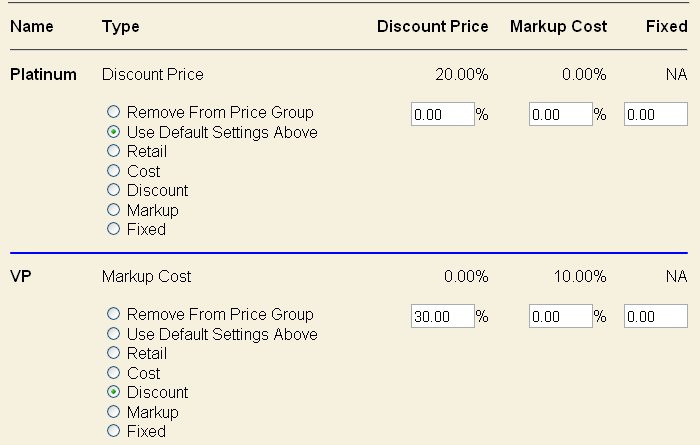
Task: Click VP's Discount Price field showing 30.00
Action: click(442, 316)
